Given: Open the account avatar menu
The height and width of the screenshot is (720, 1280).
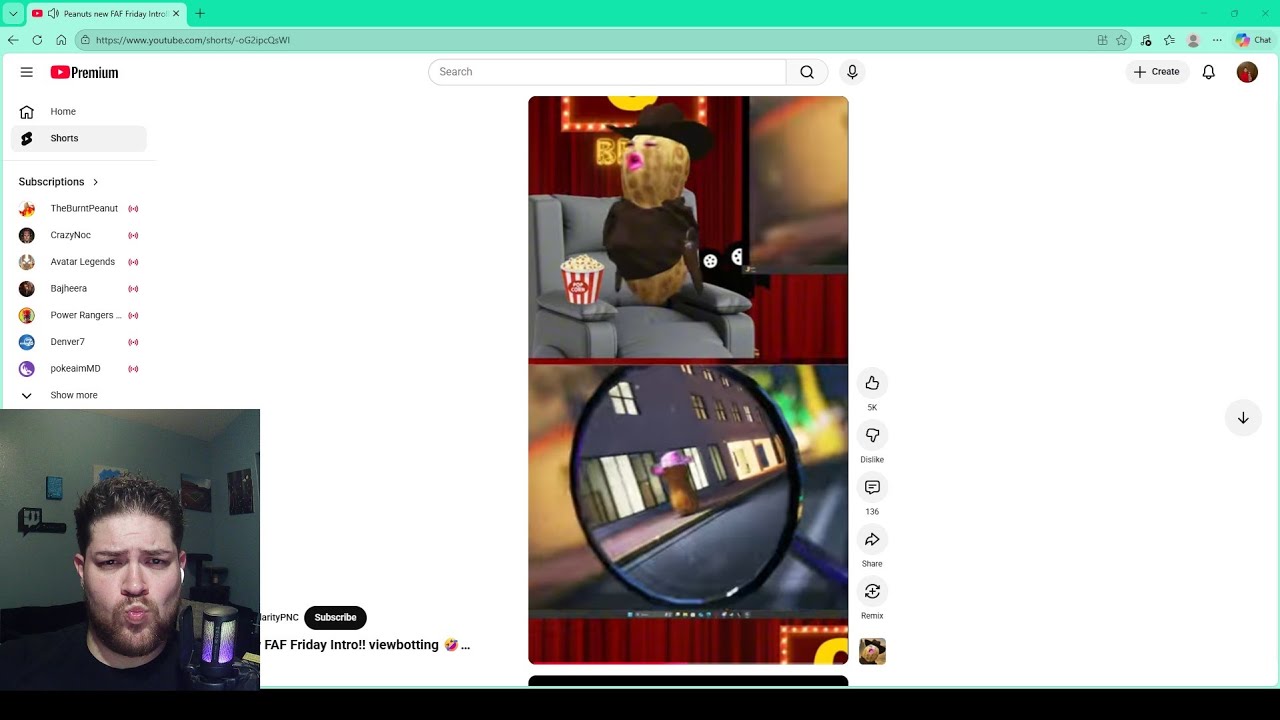Looking at the screenshot, I should pos(1247,72).
